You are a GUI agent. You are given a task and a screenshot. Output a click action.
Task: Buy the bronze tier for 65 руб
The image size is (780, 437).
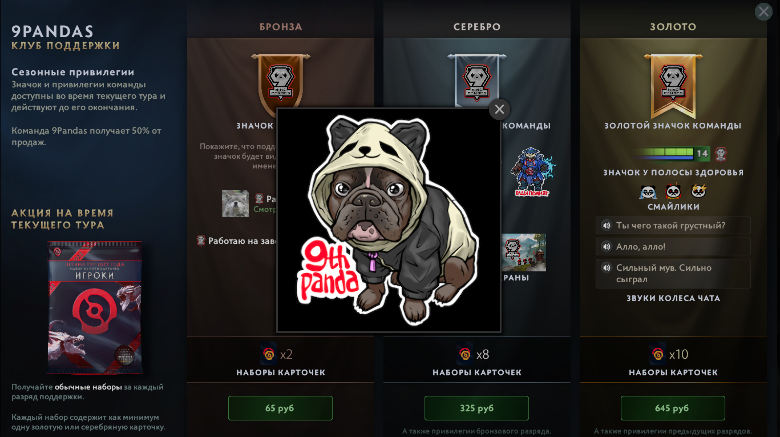pos(280,408)
